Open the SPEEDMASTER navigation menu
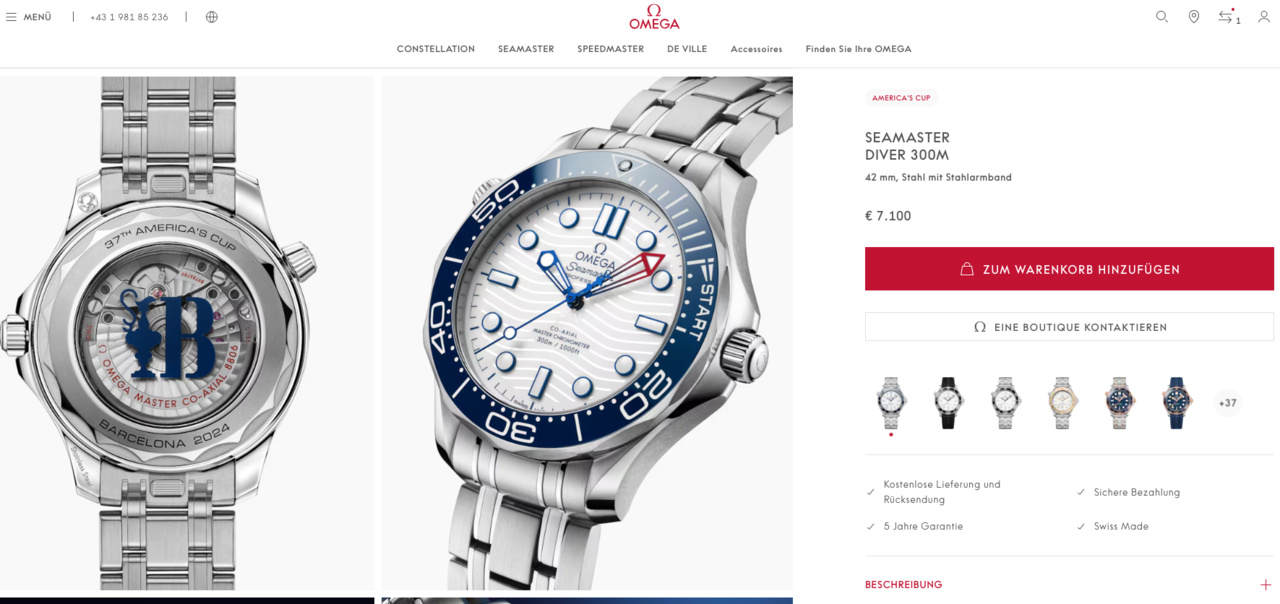Image resolution: width=1280 pixels, height=604 pixels. (610, 49)
